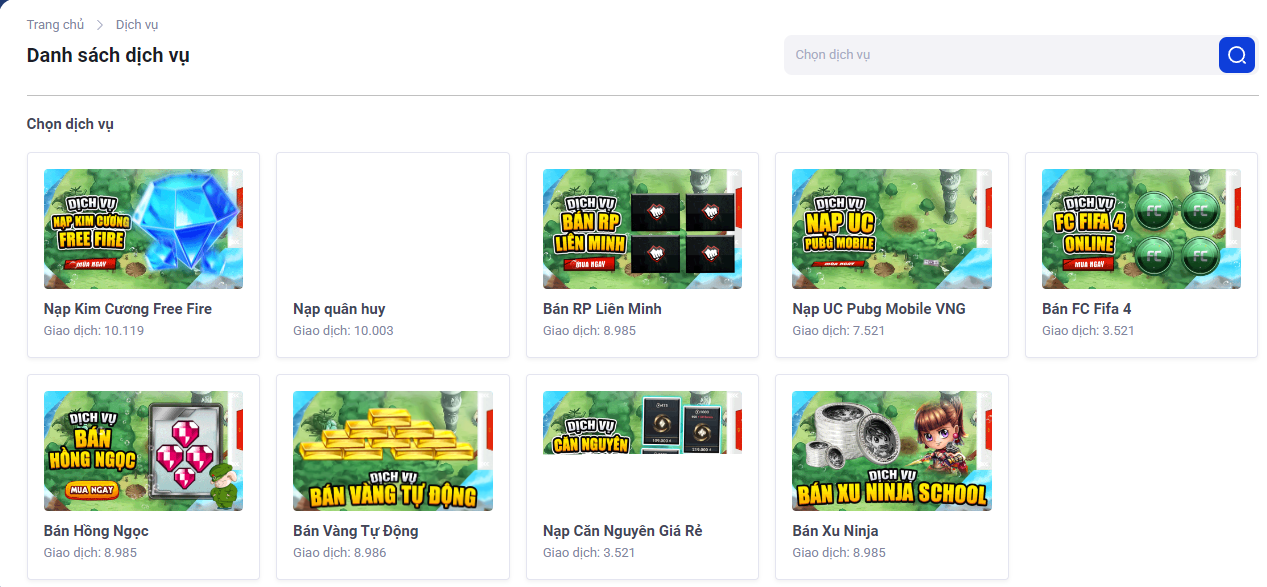Image resolution: width=1267 pixels, height=587 pixels.
Task: Open the Bán RP Liên Minh banner
Action: coord(642,229)
